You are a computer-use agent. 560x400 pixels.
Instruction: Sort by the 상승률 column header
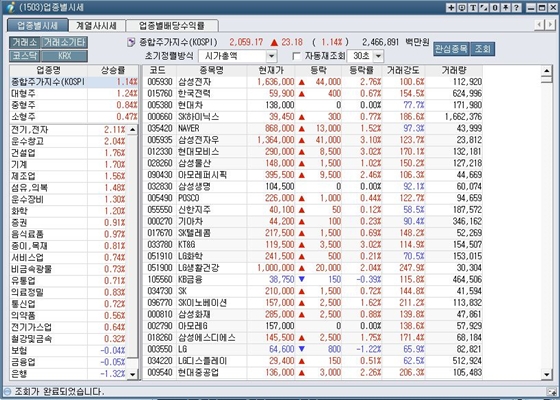pyautogui.click(x=113, y=70)
